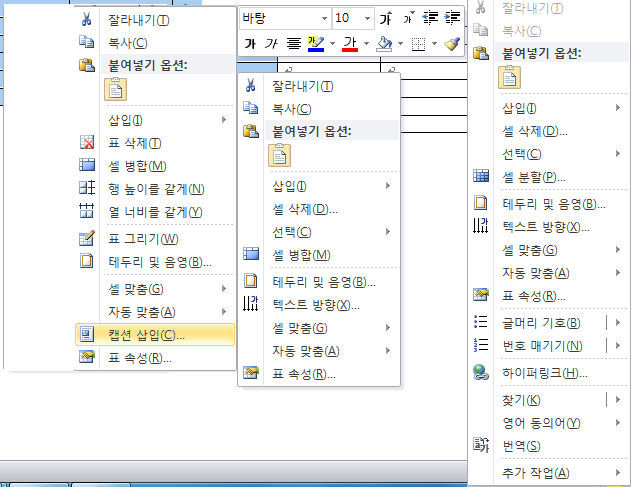Open the Borders dropdown arrow
Image resolution: width=631 pixels, height=487 pixels.
[435, 43]
